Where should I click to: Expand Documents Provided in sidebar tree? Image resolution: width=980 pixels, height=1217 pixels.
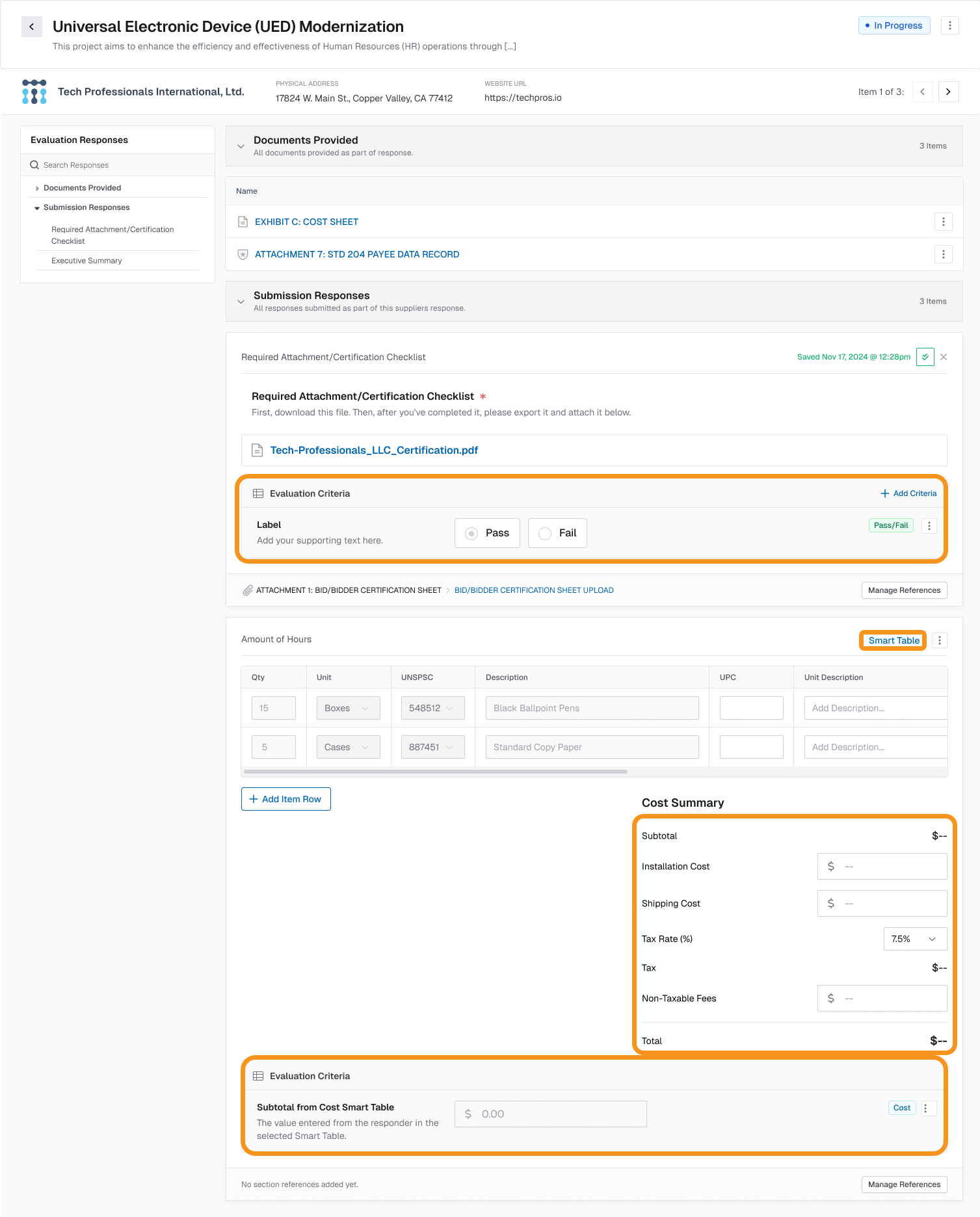tap(38, 188)
